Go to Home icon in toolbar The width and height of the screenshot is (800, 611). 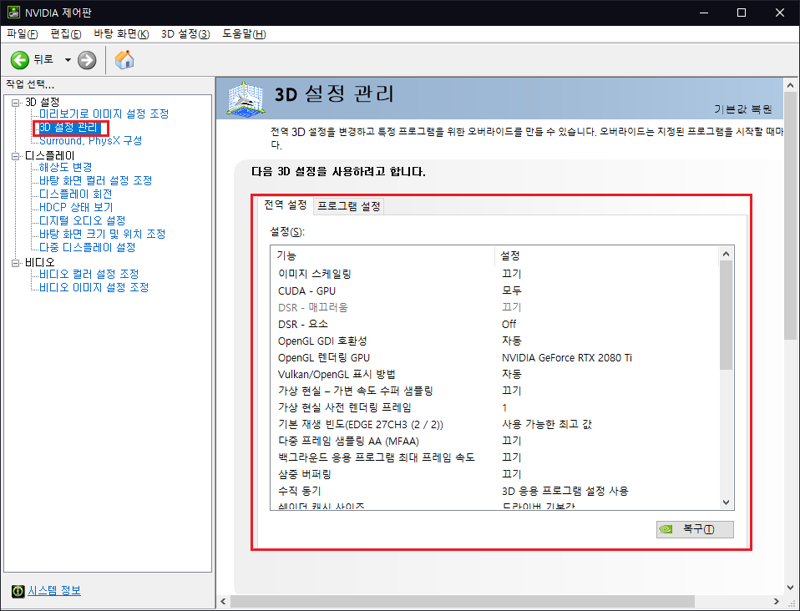[124, 60]
